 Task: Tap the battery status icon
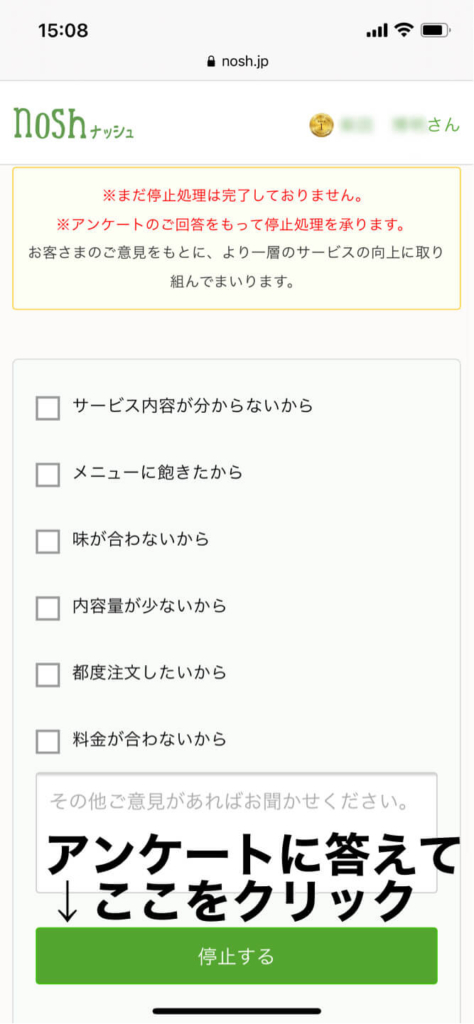(x=434, y=30)
